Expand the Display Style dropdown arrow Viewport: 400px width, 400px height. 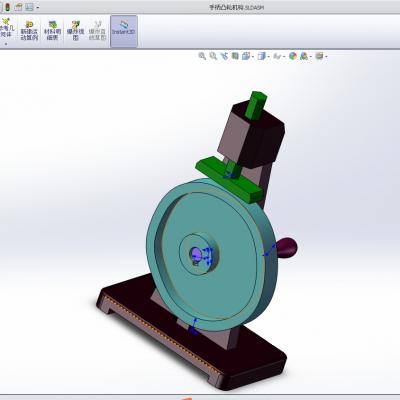click(x=268, y=57)
